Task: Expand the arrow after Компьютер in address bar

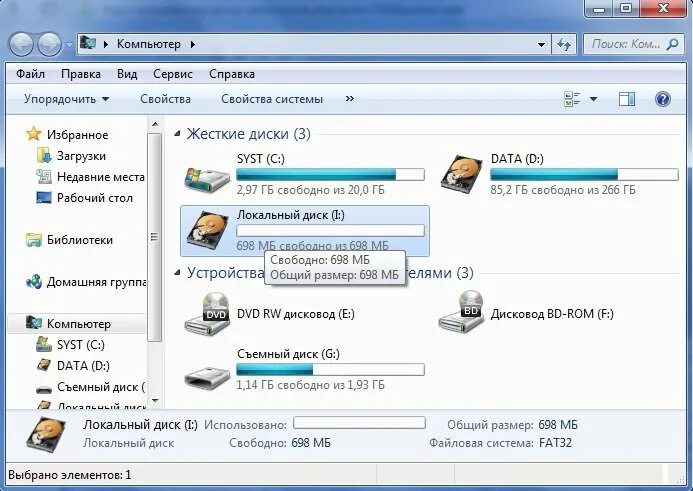Action: click(193, 44)
